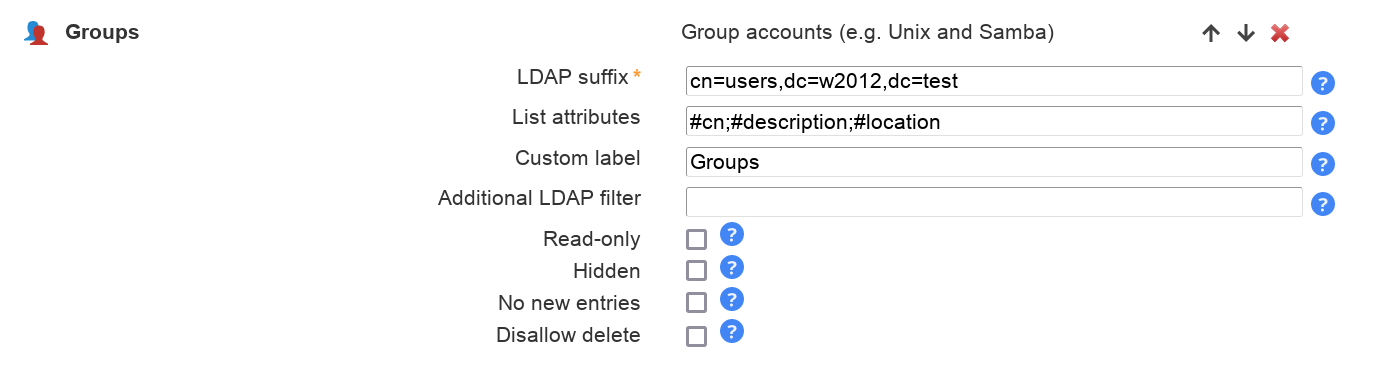Click the Groups people icon

[37, 33]
